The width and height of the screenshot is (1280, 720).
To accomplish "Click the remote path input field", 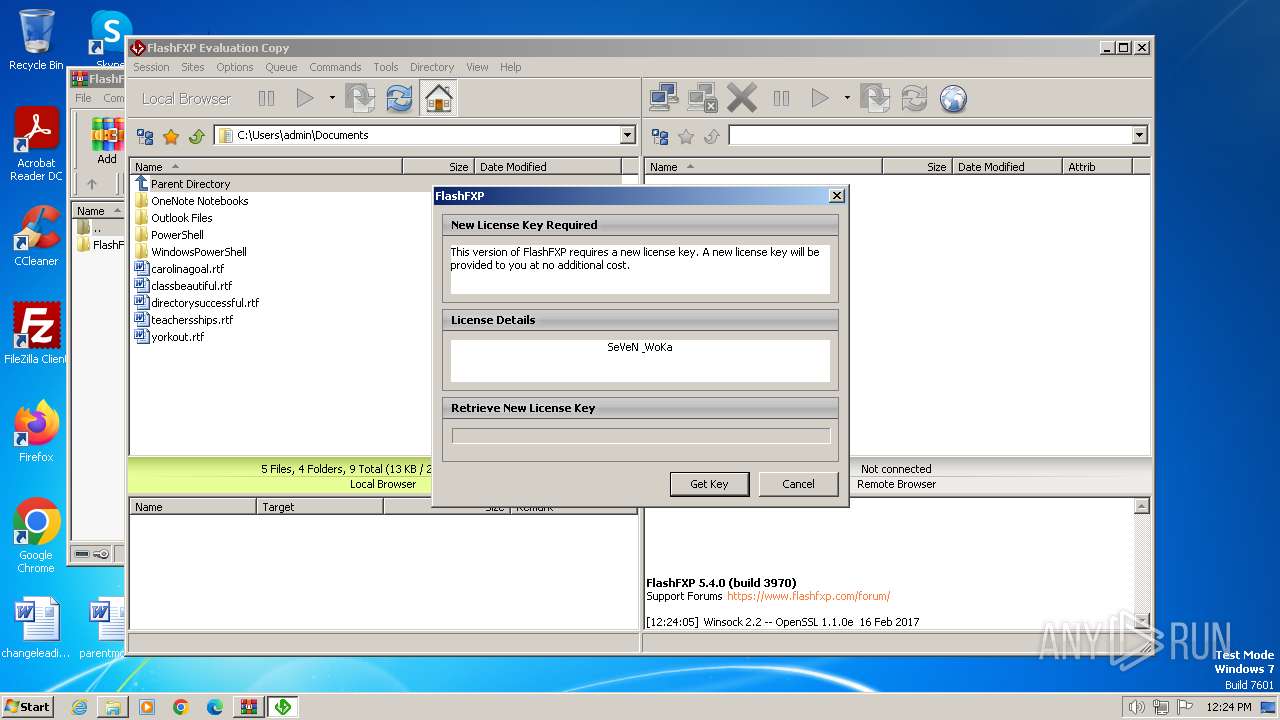I will tap(930, 135).
